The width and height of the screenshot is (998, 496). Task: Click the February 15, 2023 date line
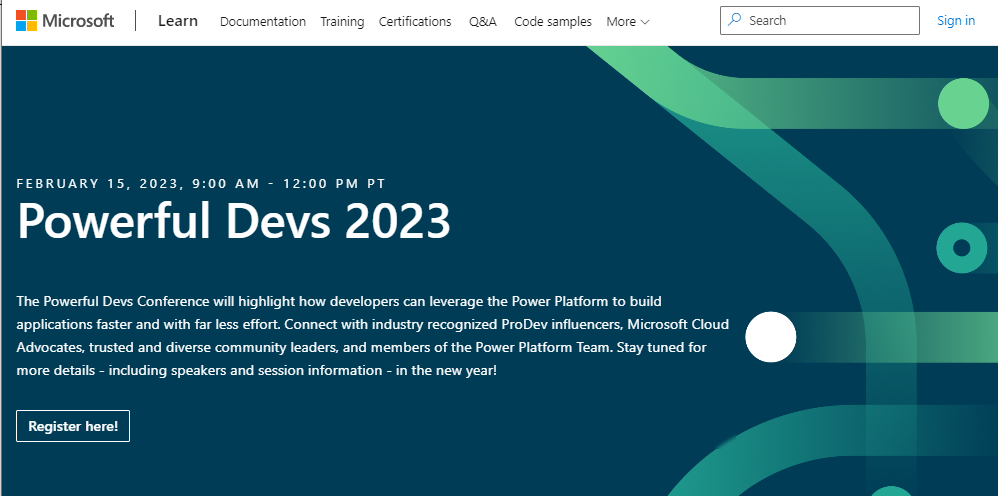click(201, 183)
